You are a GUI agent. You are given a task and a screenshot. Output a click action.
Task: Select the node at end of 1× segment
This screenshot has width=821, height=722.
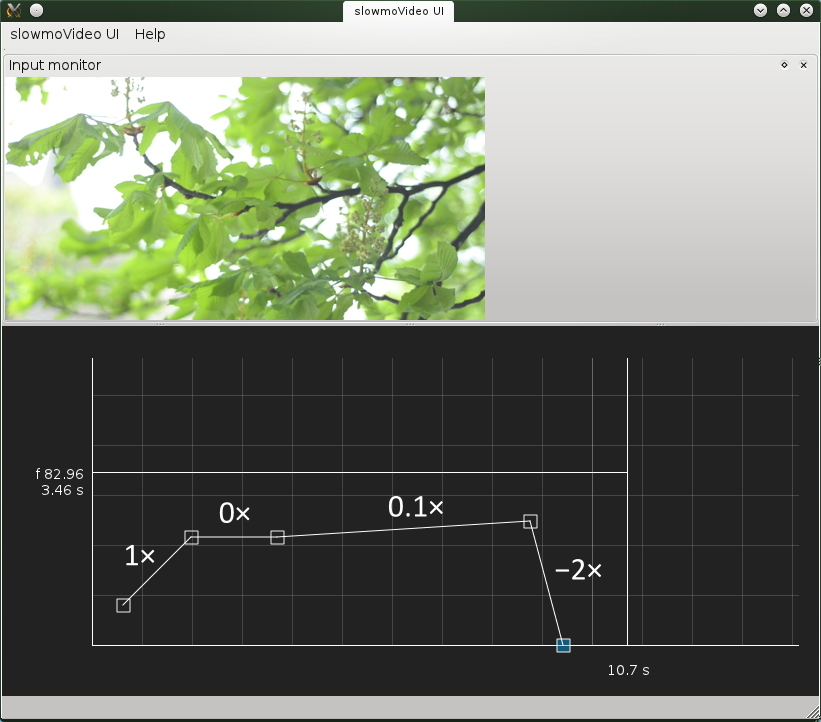click(x=191, y=538)
